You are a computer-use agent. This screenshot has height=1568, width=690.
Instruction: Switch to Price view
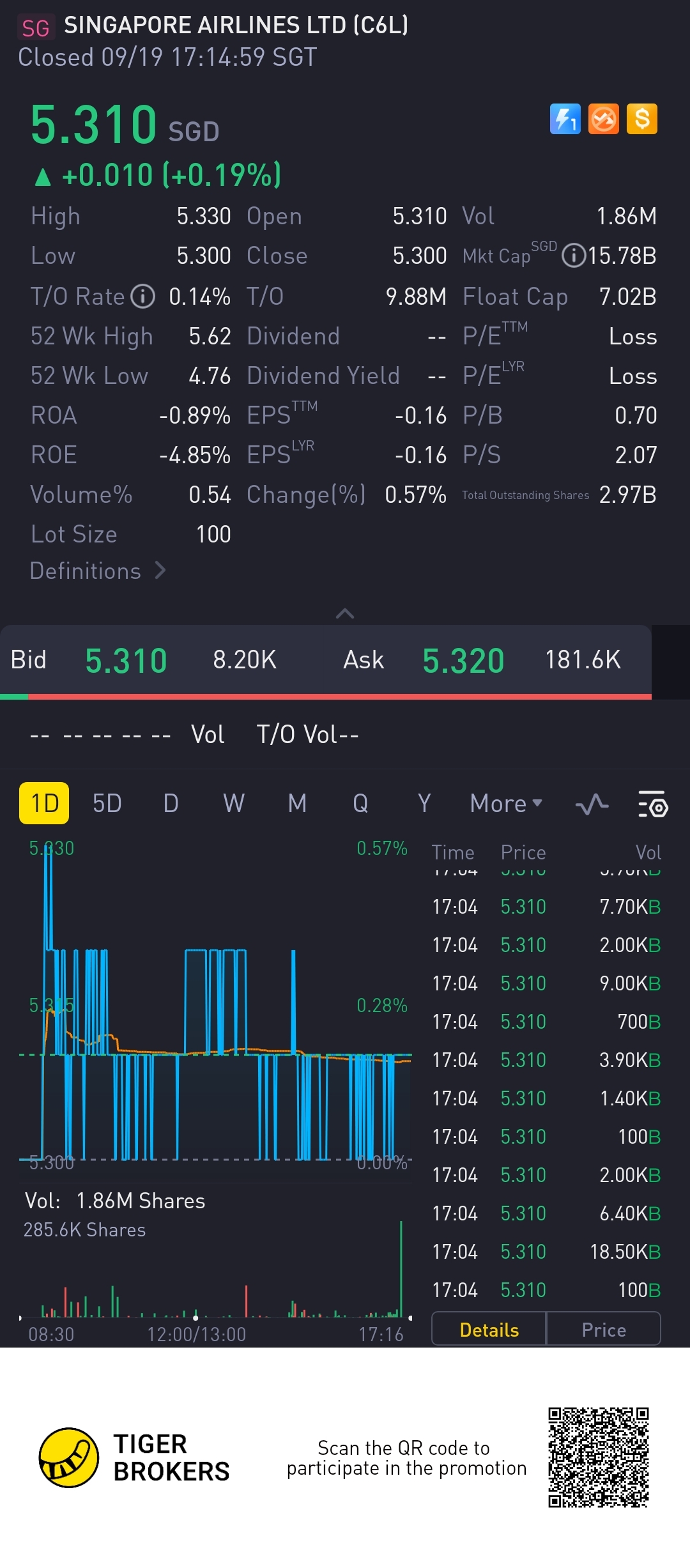tap(603, 1330)
